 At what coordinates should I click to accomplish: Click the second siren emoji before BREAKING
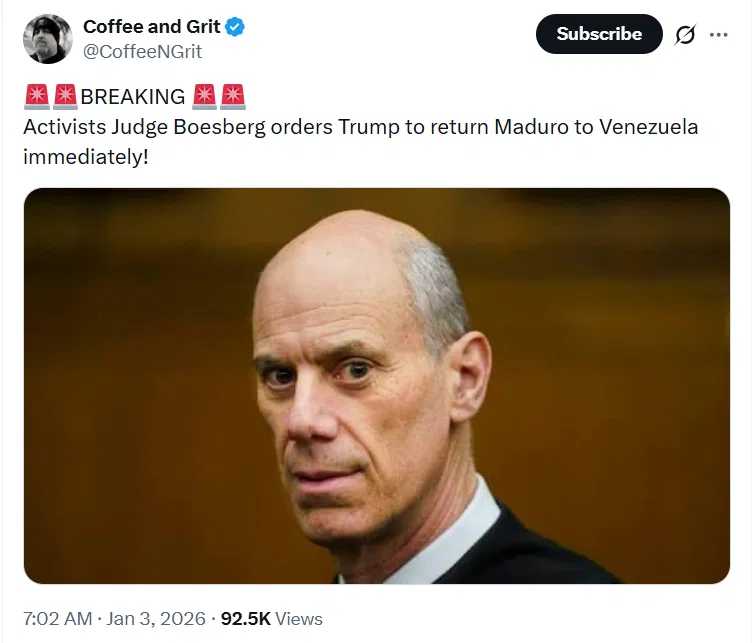tap(65, 96)
